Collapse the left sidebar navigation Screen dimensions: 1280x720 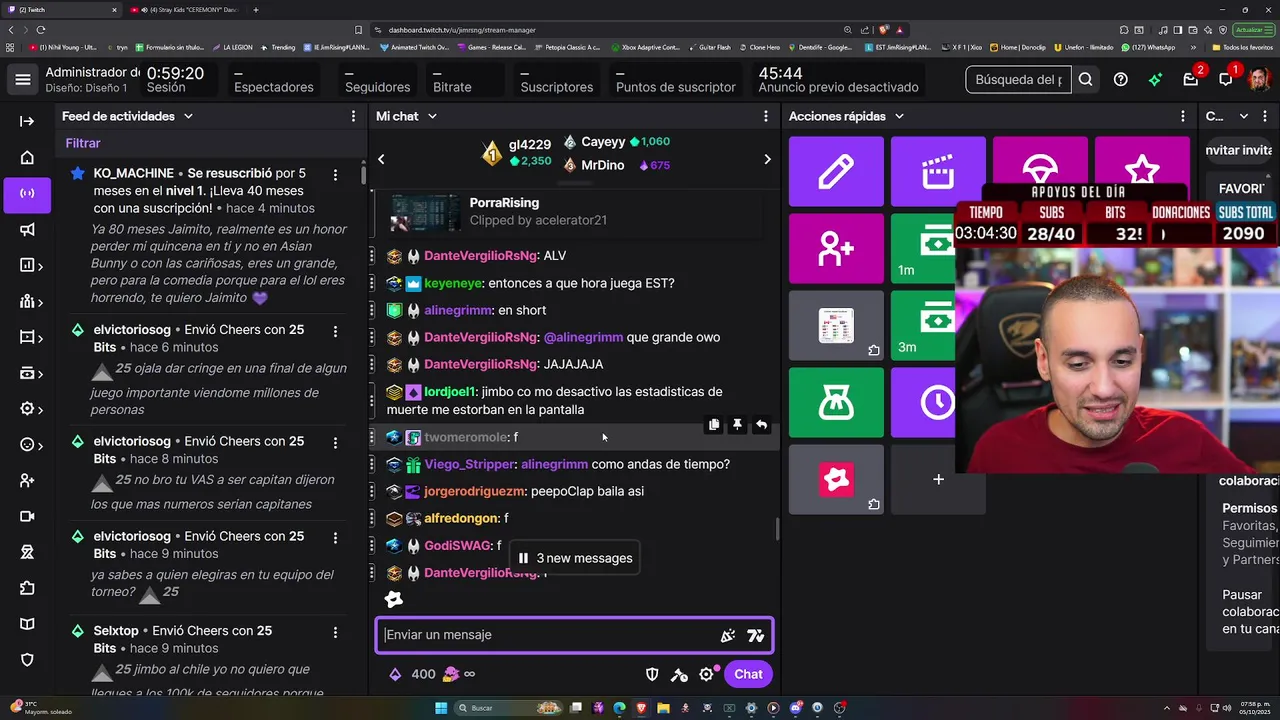(x=27, y=121)
